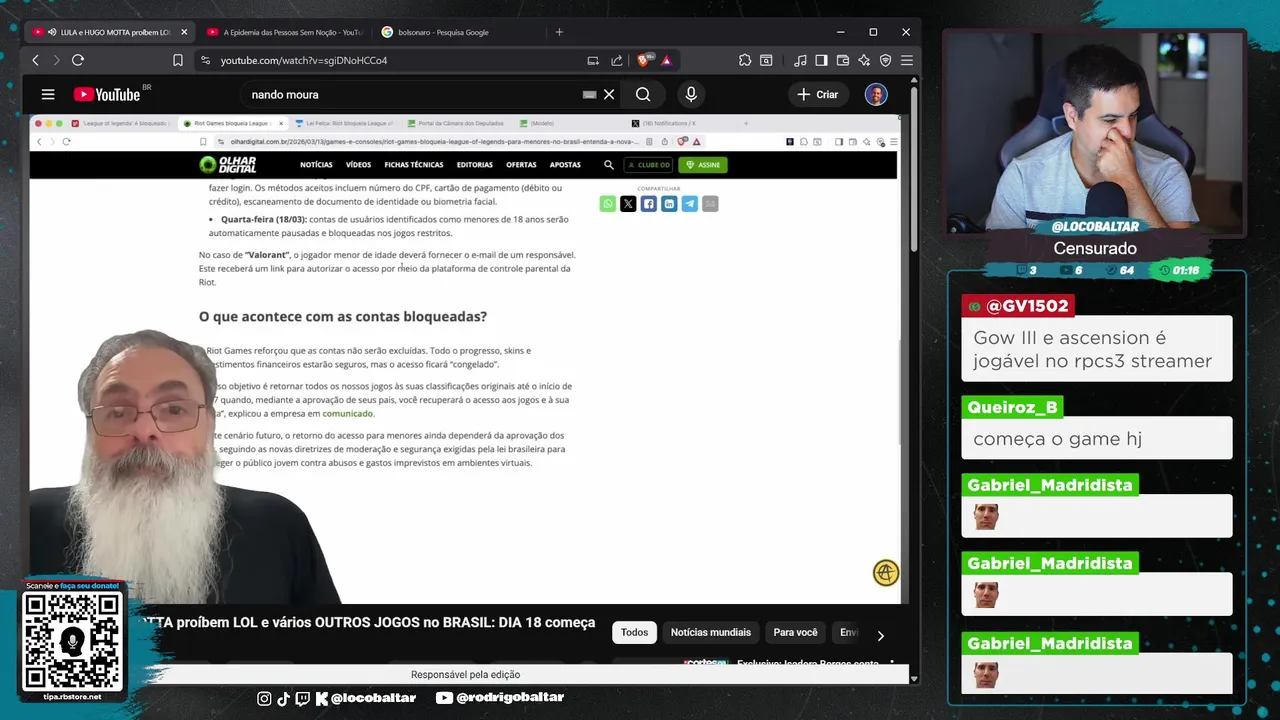The width and height of the screenshot is (1280, 720).
Task: Click VÍDEOS in the Olhar Digital menu
Action: (358, 165)
